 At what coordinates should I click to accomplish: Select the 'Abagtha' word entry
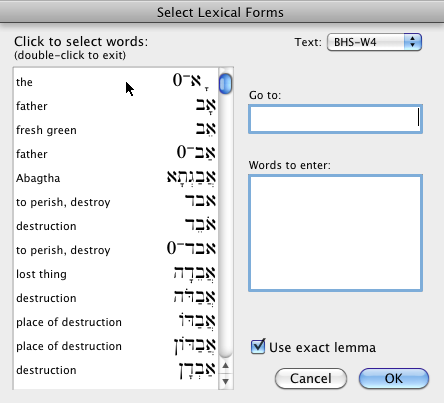click(116, 178)
